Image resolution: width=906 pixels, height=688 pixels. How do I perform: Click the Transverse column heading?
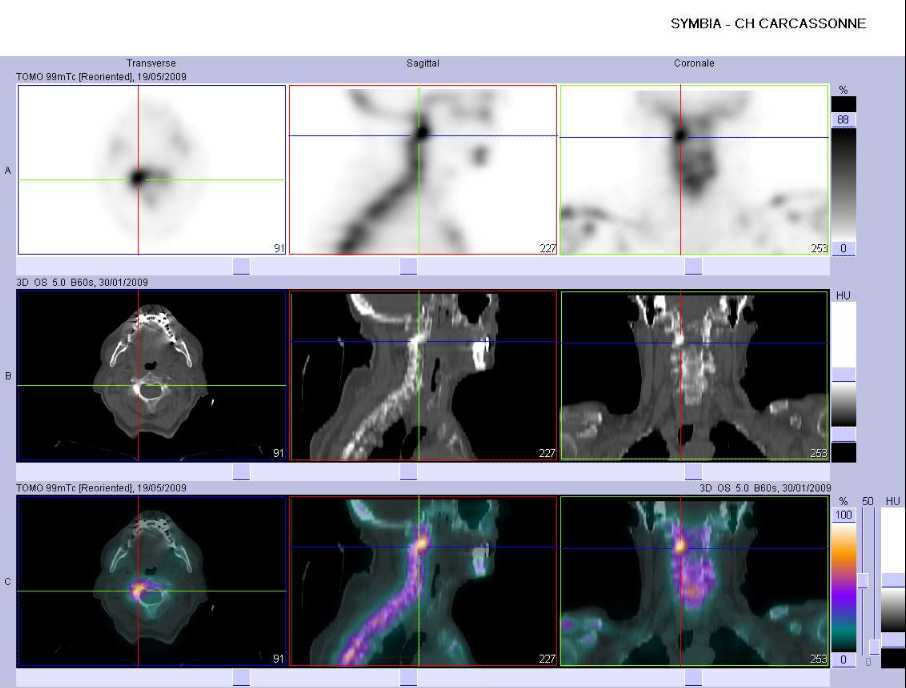click(x=151, y=63)
